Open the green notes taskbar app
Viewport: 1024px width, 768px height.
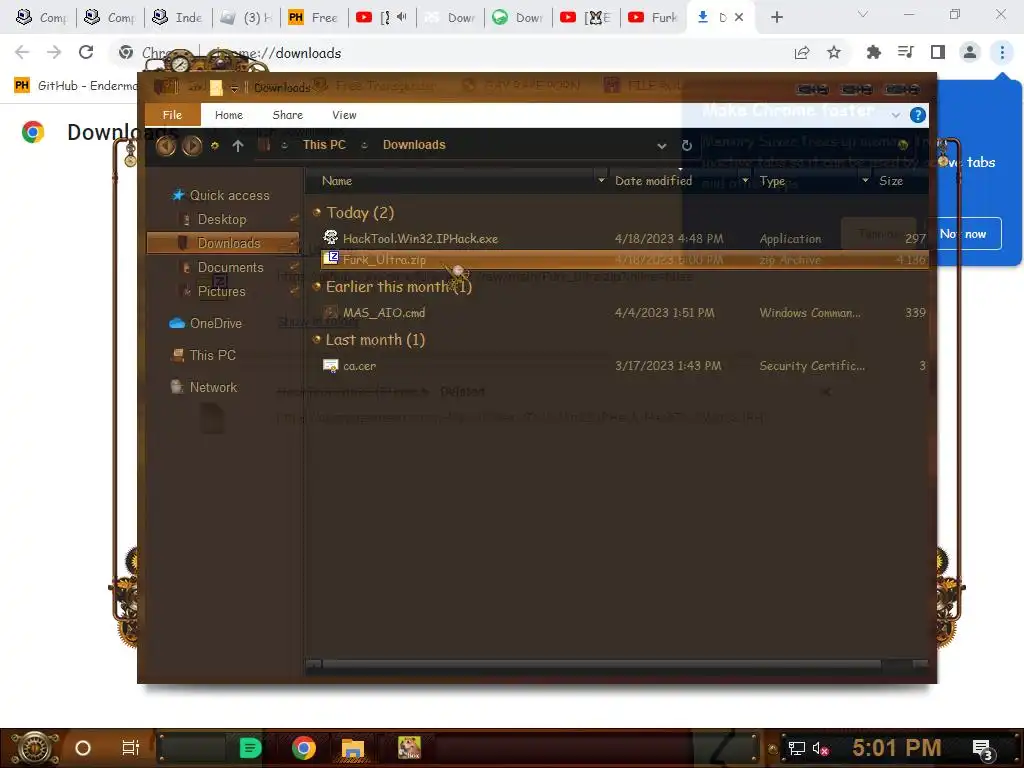pyautogui.click(x=250, y=748)
